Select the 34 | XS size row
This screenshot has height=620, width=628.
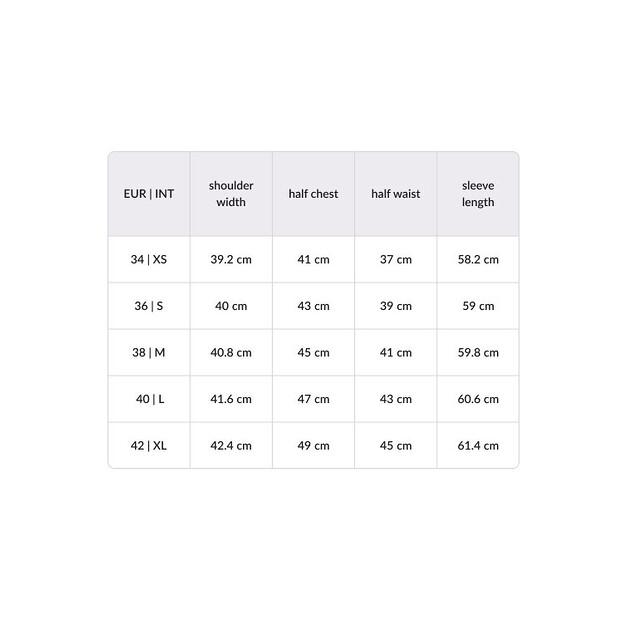point(314,260)
